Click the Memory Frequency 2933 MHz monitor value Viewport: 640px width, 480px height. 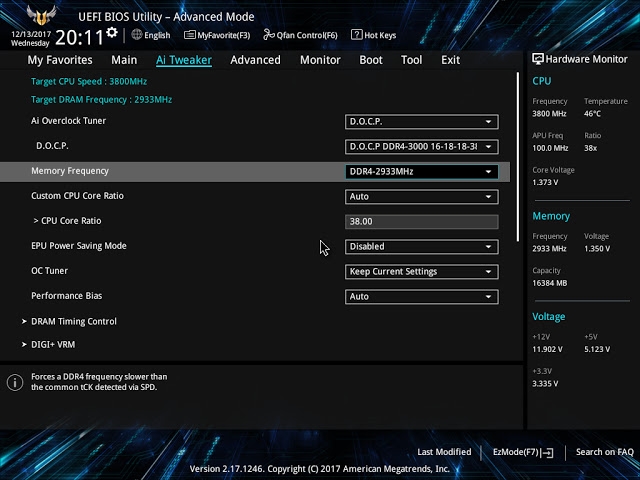(x=549, y=249)
